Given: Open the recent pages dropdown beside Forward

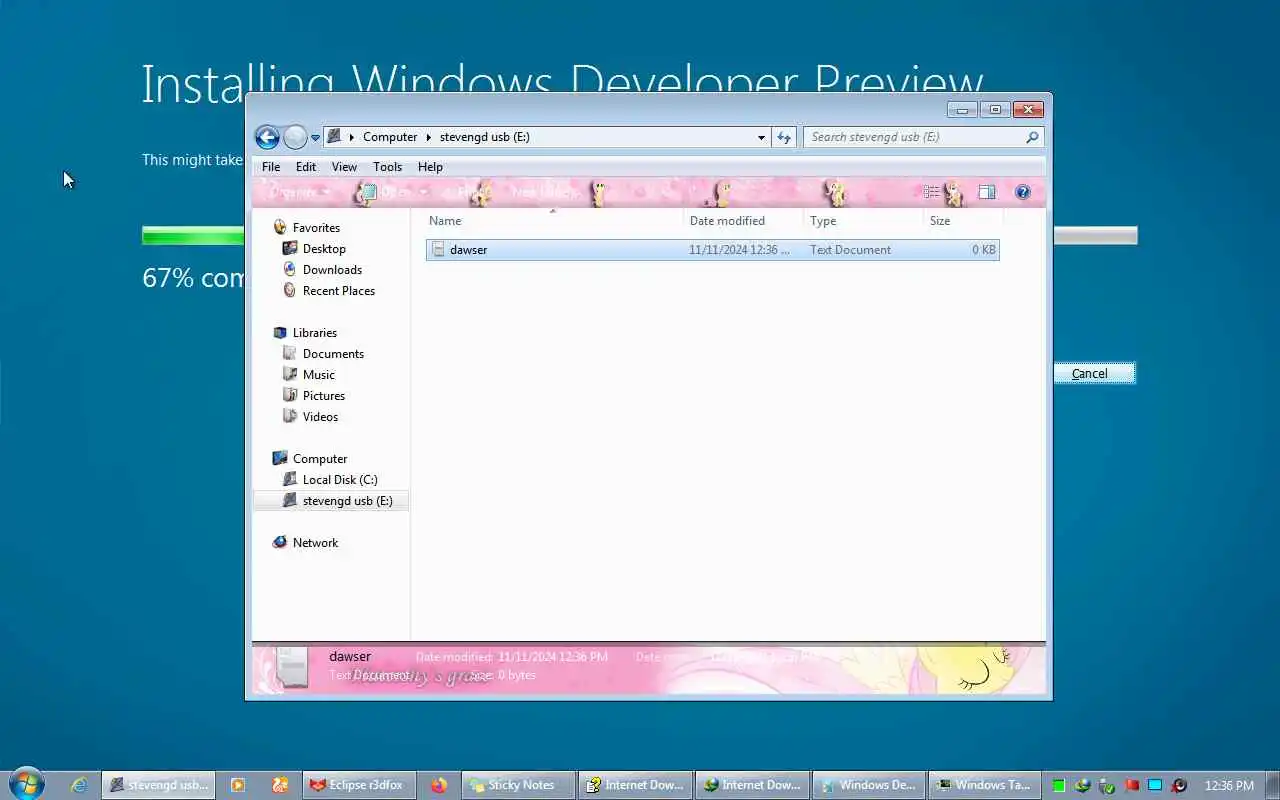Looking at the screenshot, I should [315, 138].
